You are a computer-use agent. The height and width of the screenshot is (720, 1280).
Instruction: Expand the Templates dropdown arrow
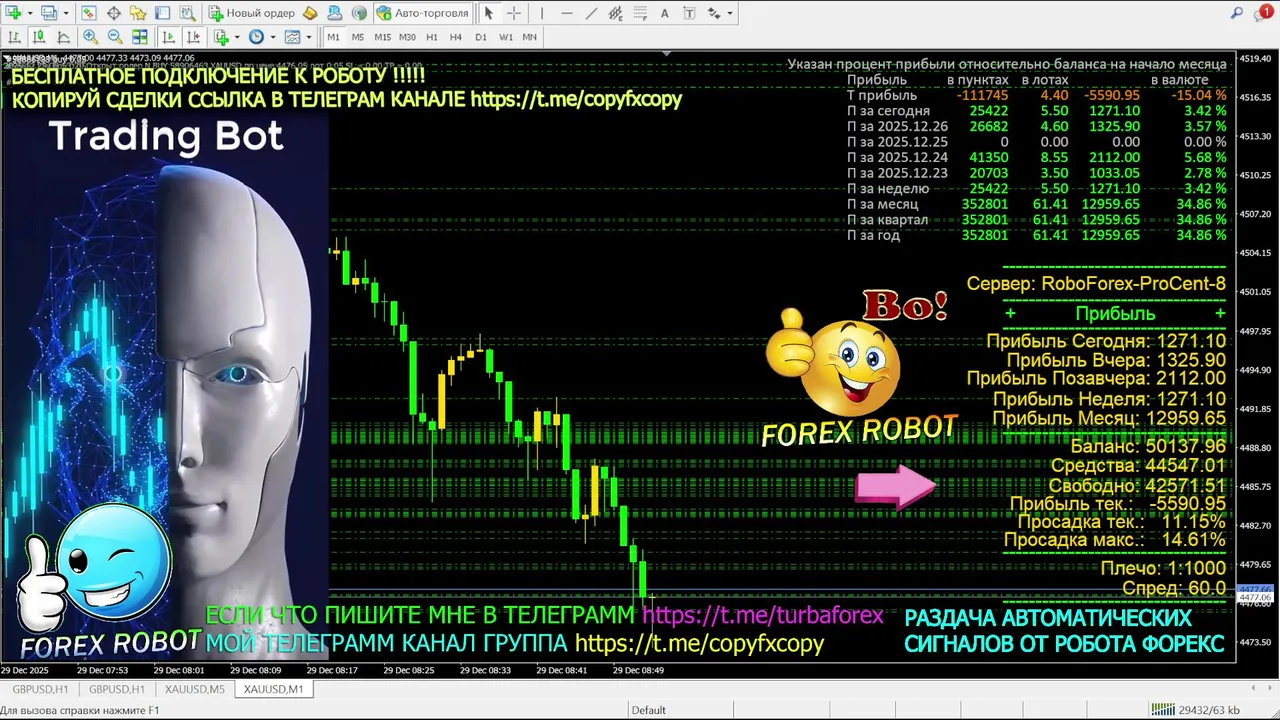(x=309, y=37)
